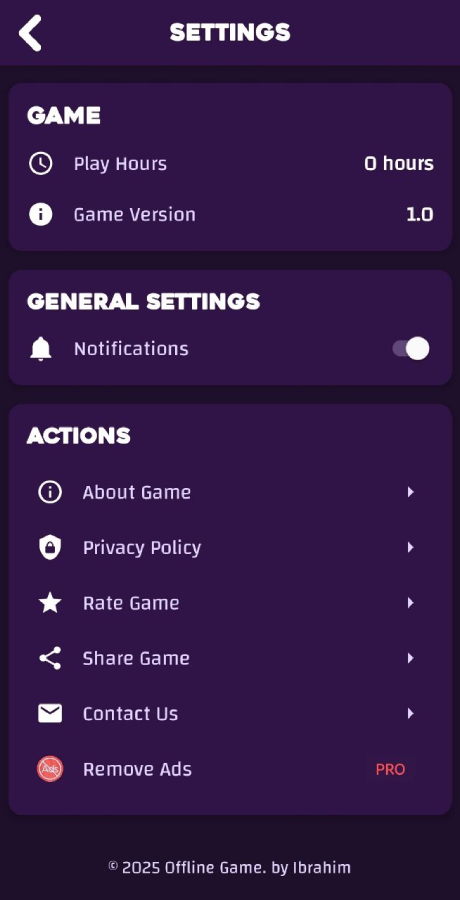Click the PRO badge for Remove Ads
This screenshot has height=900, width=460.
point(391,769)
